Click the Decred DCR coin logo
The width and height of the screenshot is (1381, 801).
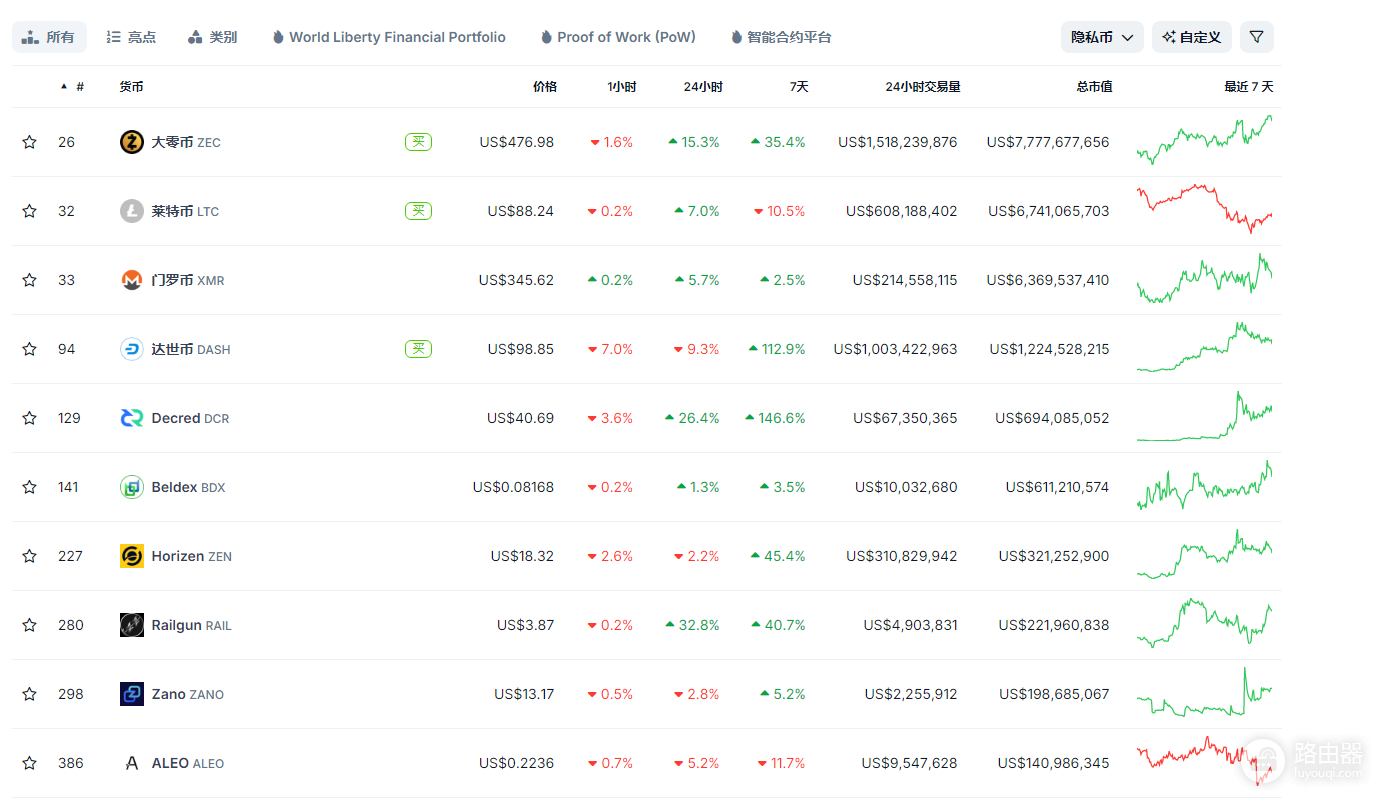[x=131, y=418]
